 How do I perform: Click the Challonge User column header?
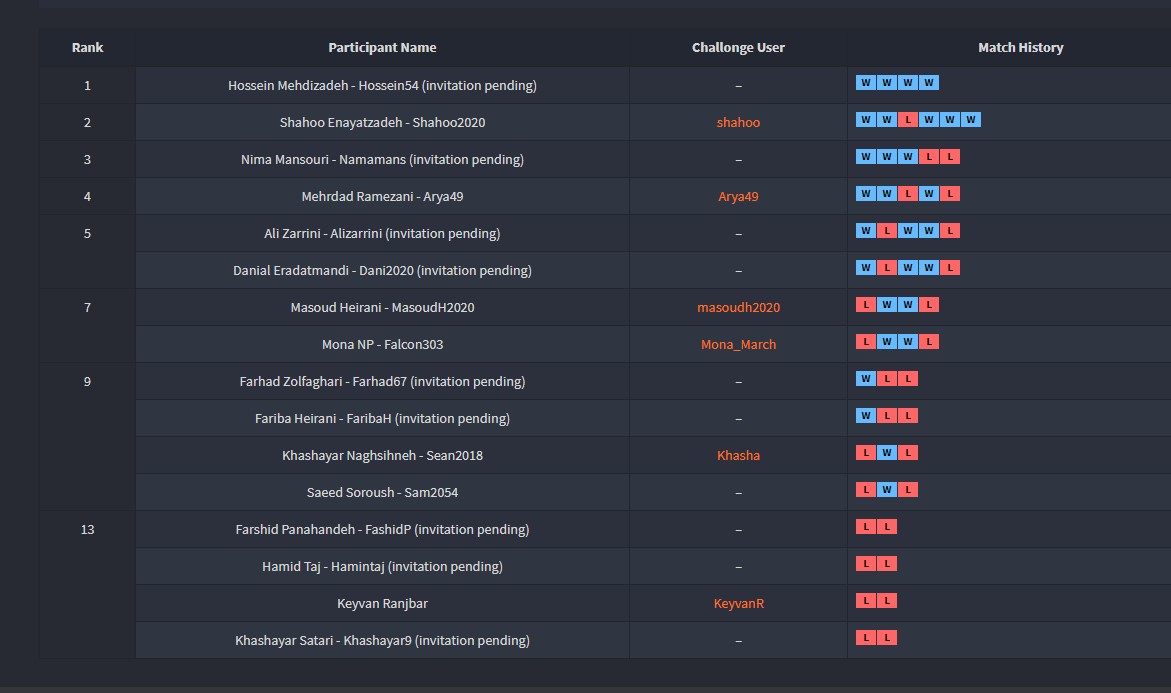click(x=738, y=47)
